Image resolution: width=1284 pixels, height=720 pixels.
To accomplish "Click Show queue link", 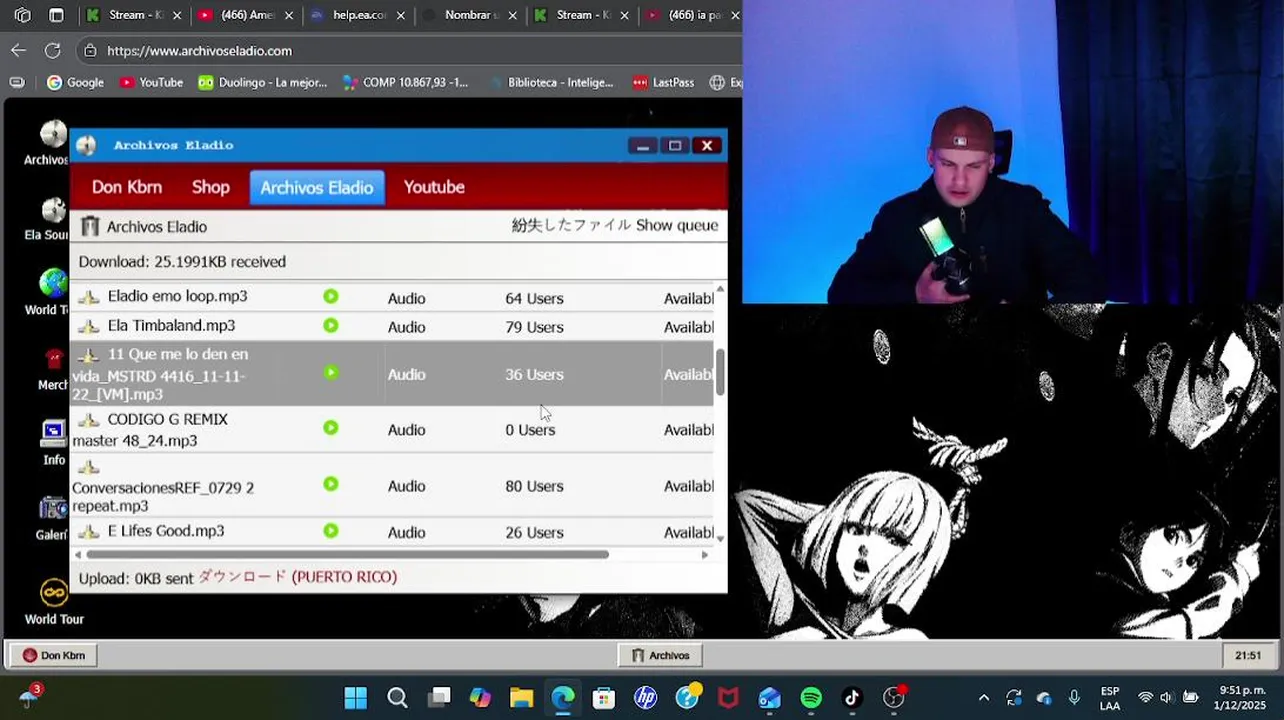I will 677,225.
